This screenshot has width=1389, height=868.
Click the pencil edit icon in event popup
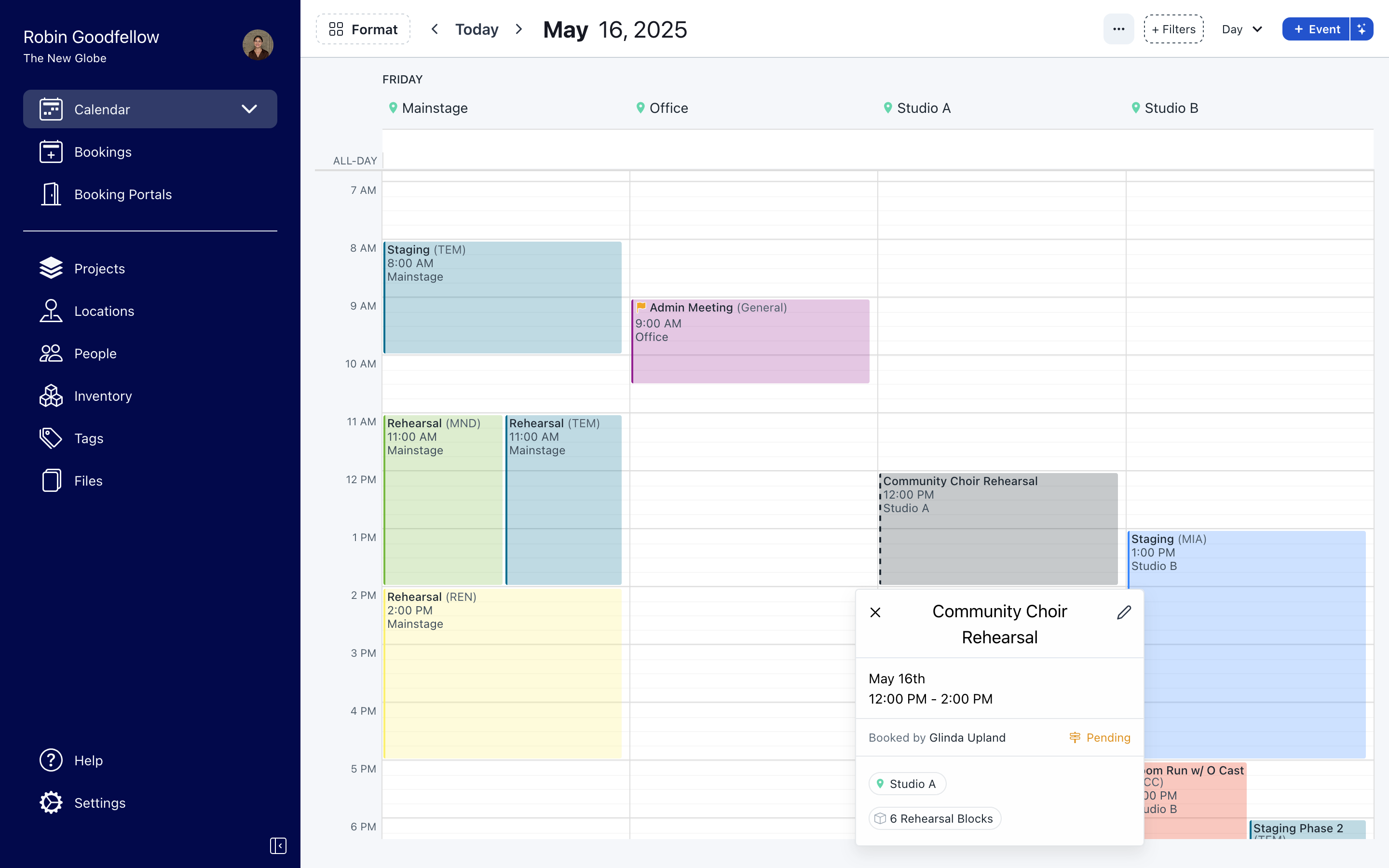pyautogui.click(x=1124, y=612)
